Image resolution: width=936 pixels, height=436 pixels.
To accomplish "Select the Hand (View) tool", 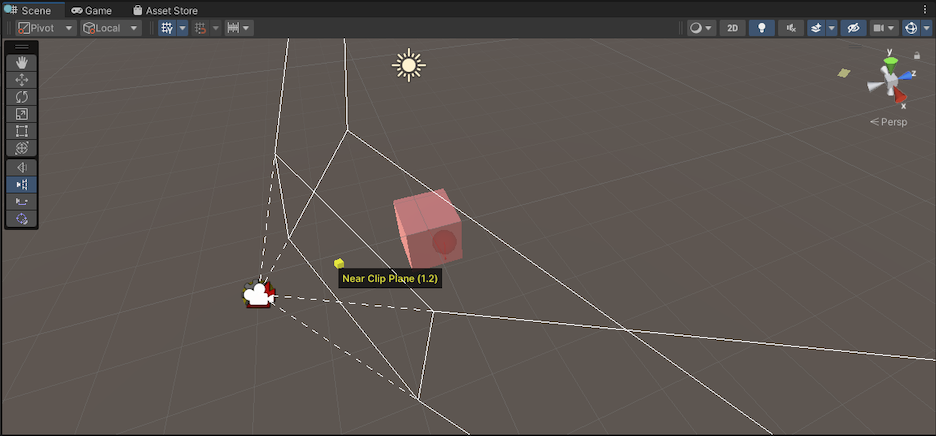I will pyautogui.click(x=22, y=63).
